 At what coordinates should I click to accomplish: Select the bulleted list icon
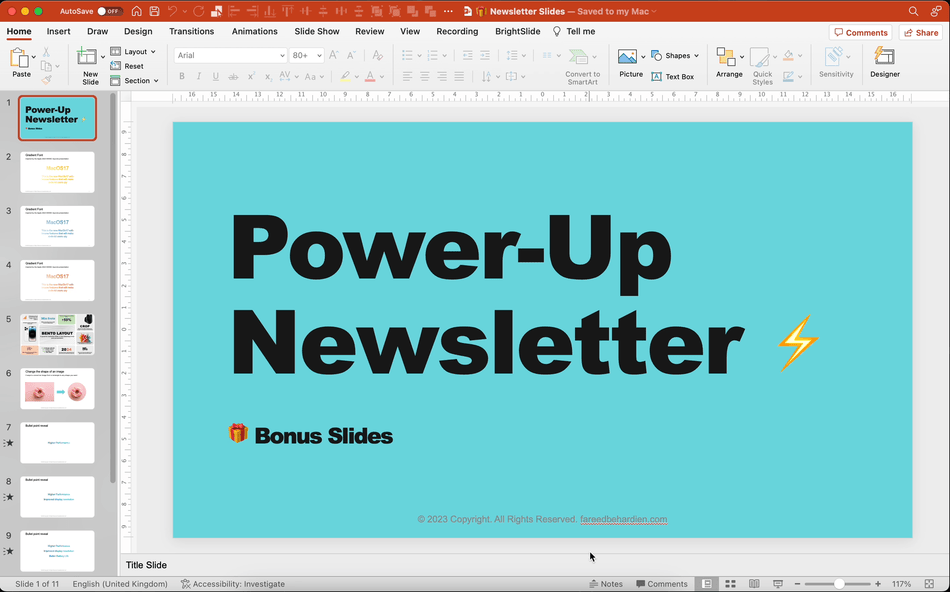(x=406, y=55)
